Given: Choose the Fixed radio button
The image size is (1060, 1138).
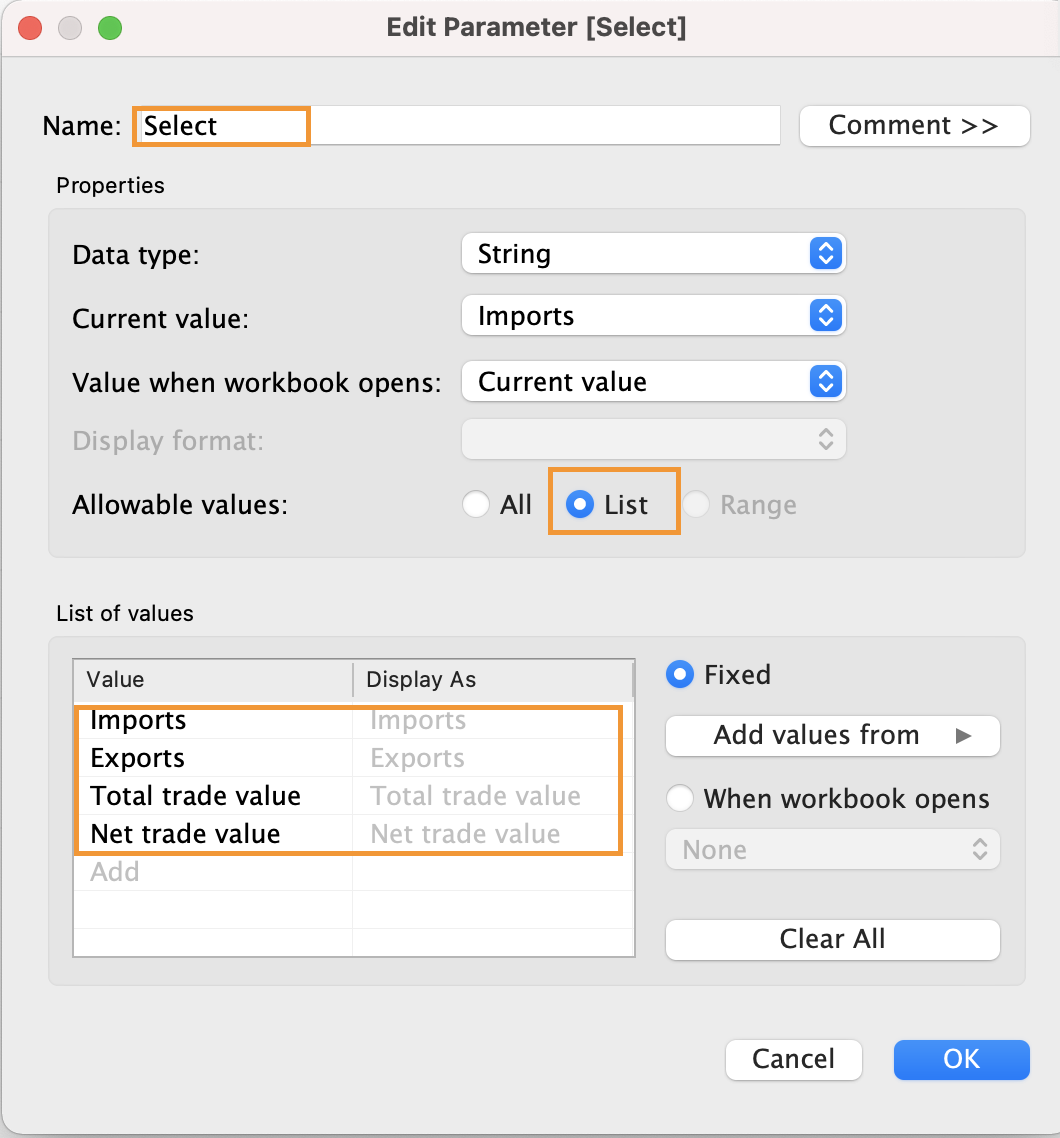Looking at the screenshot, I should click(x=680, y=675).
